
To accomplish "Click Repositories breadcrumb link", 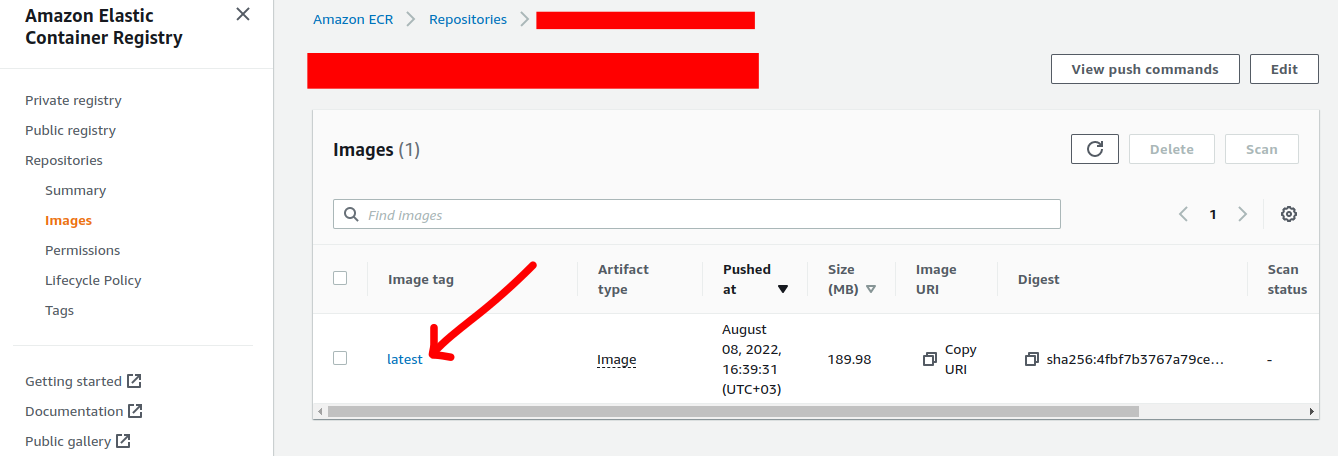I will (468, 19).
